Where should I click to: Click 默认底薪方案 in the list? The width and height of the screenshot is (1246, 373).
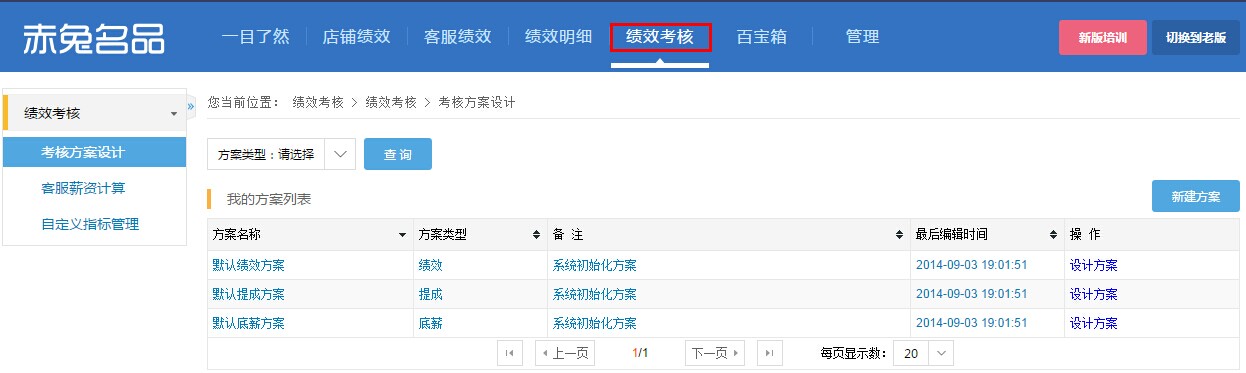[248, 323]
